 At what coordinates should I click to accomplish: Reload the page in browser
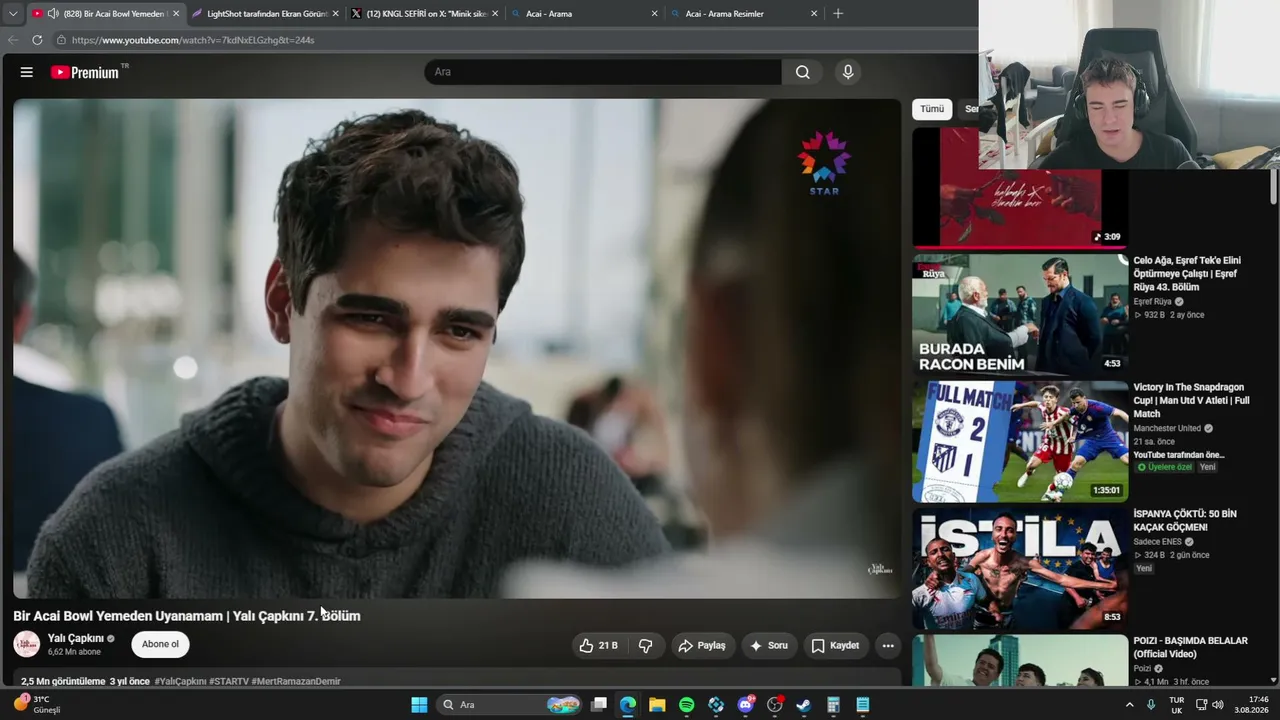(x=37, y=40)
